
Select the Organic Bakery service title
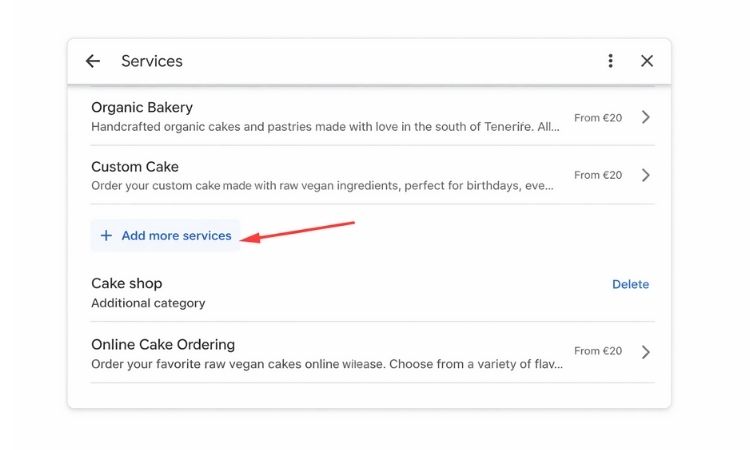pyautogui.click(x=142, y=107)
